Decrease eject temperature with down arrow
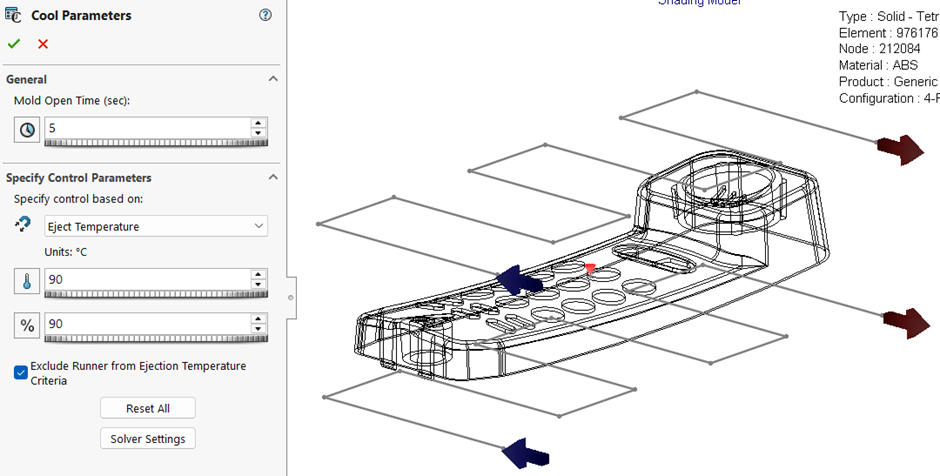 [258, 284]
